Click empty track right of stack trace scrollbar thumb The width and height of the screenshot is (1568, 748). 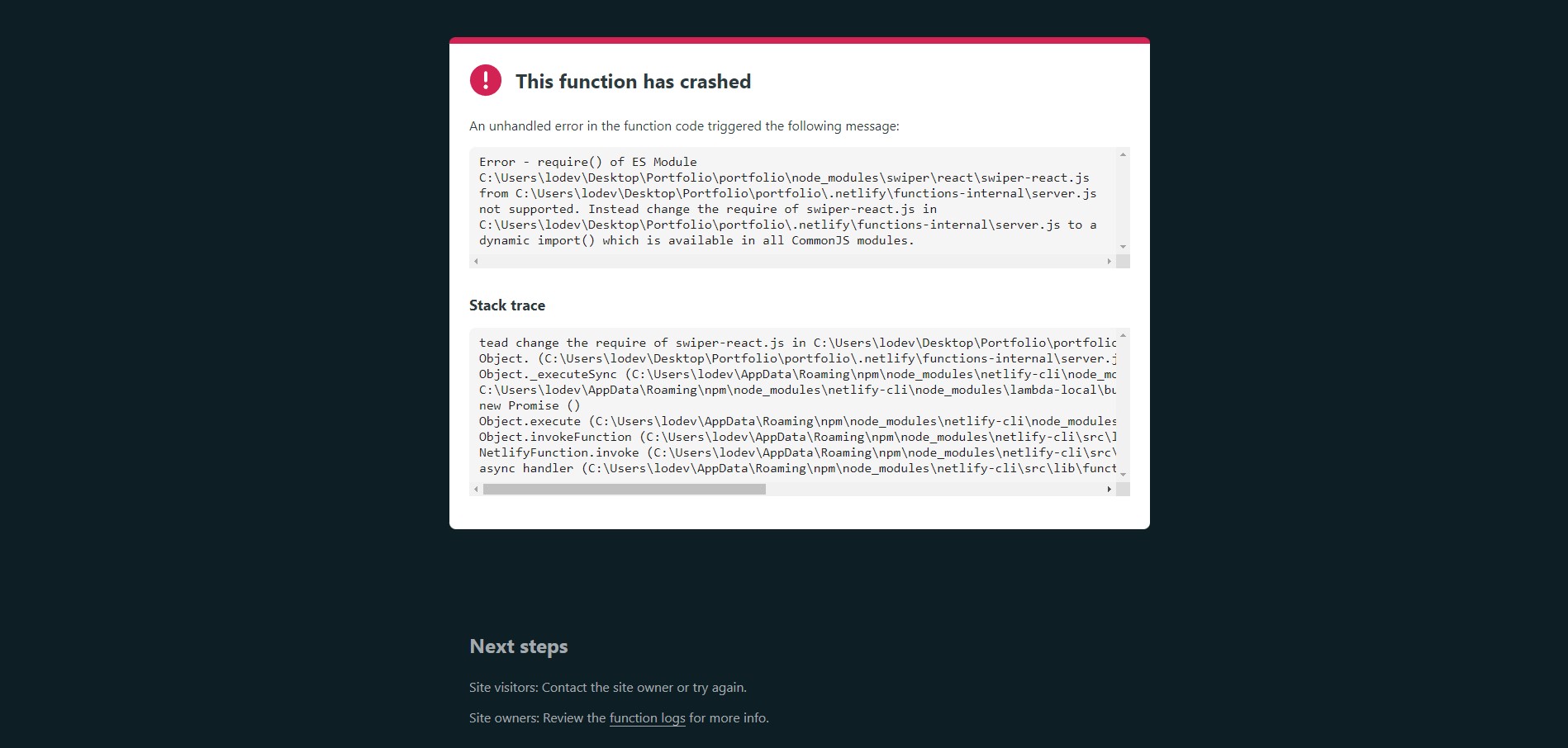coord(934,489)
